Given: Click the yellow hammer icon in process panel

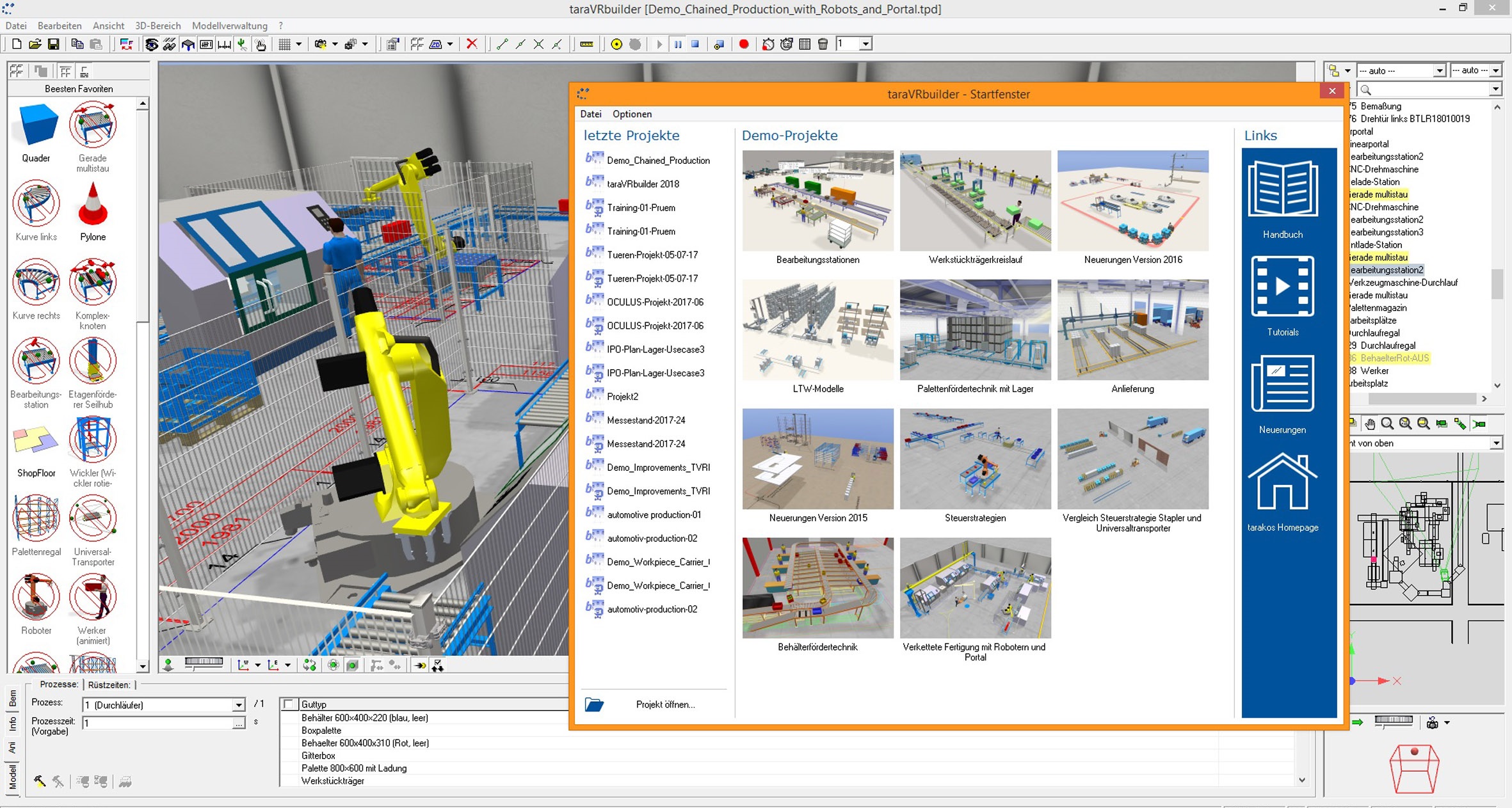Looking at the screenshot, I should (x=40, y=781).
